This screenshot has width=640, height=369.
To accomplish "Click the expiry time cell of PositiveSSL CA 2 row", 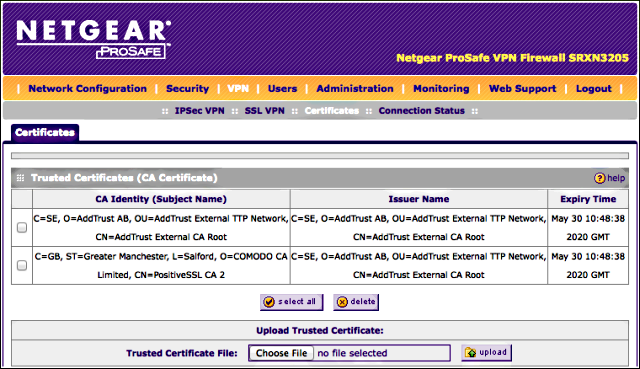I will coord(588,266).
